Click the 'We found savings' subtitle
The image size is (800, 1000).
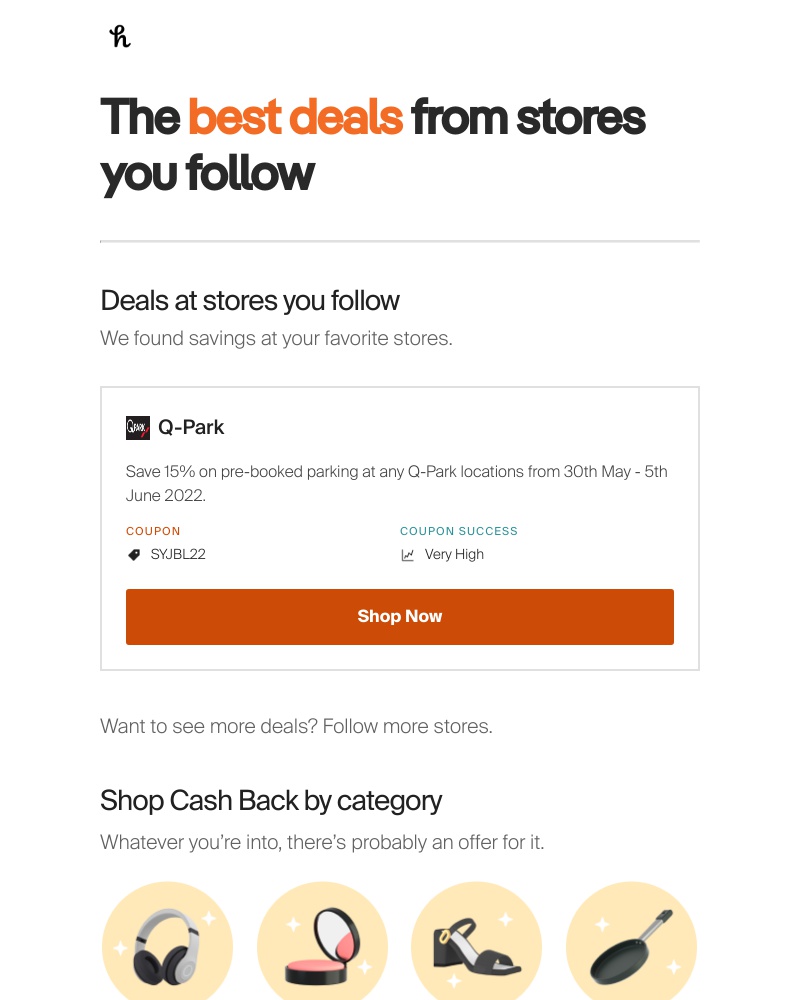coord(276,338)
